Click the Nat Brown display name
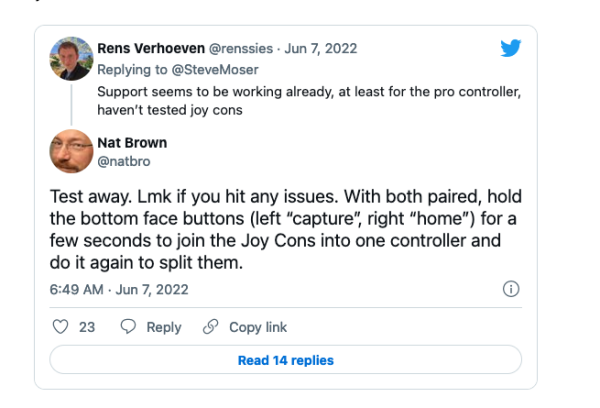 point(132,140)
